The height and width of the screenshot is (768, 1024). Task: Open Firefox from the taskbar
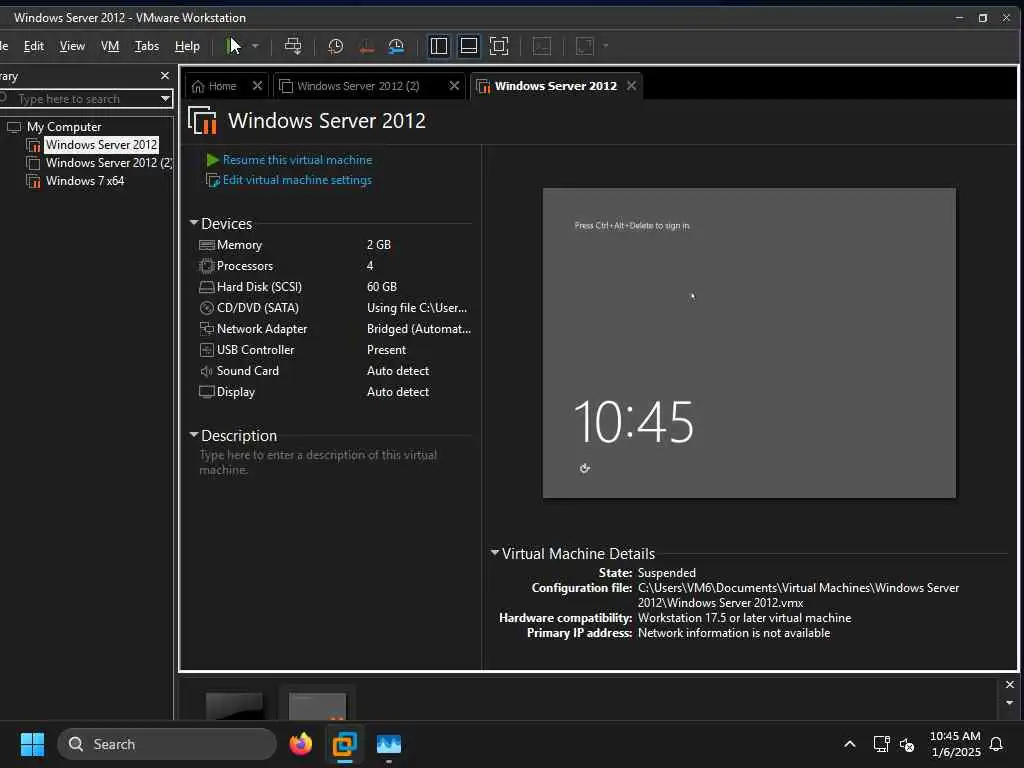(x=300, y=744)
